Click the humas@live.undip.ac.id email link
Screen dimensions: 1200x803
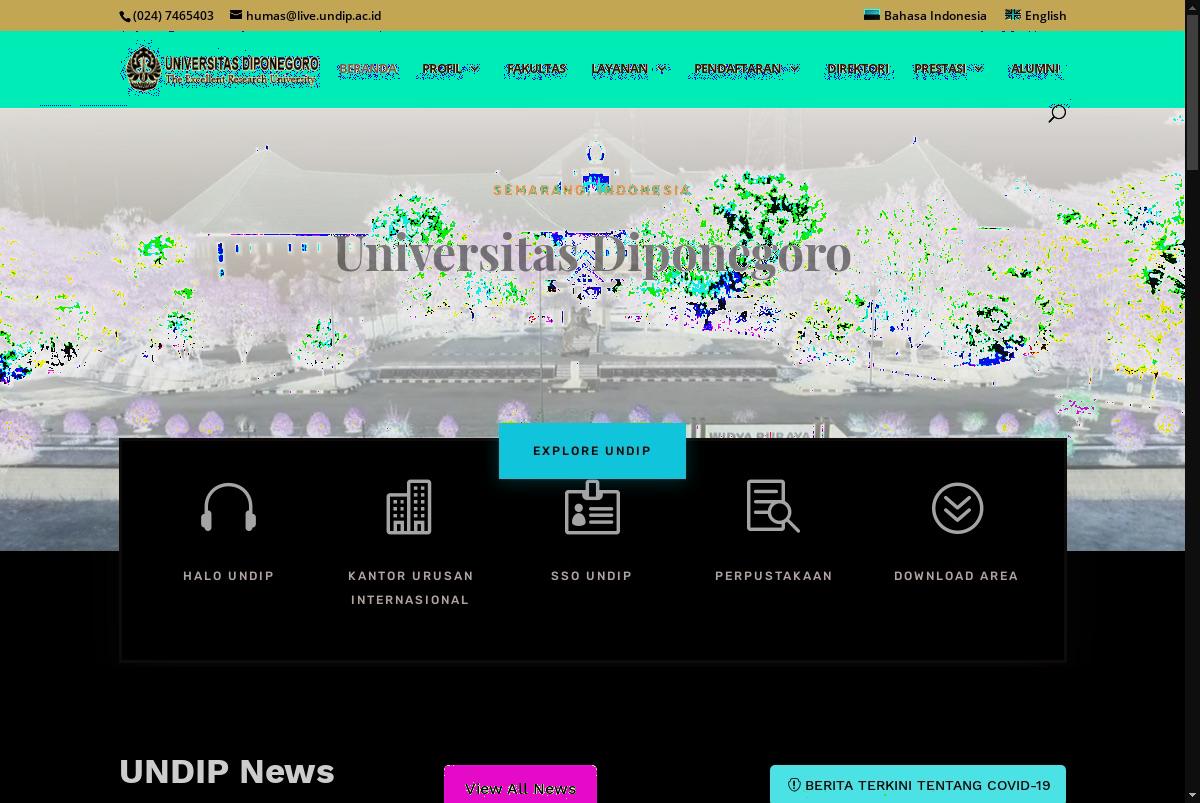[x=313, y=15]
